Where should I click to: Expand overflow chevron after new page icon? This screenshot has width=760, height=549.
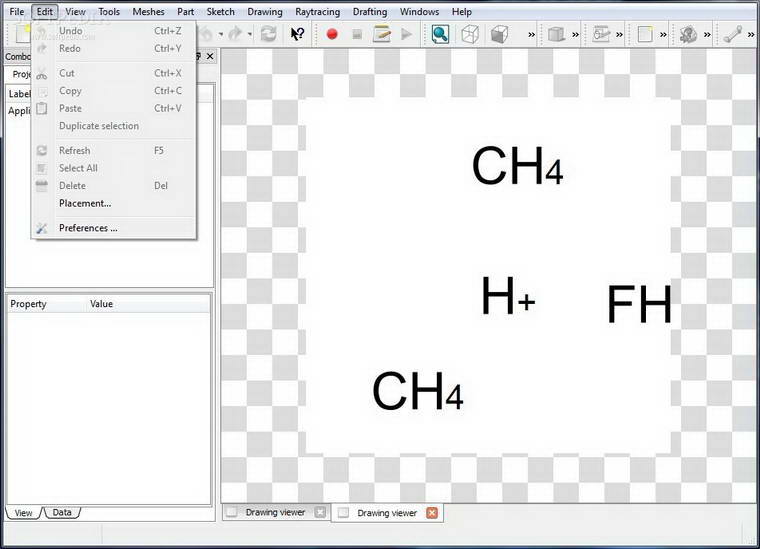(663, 34)
